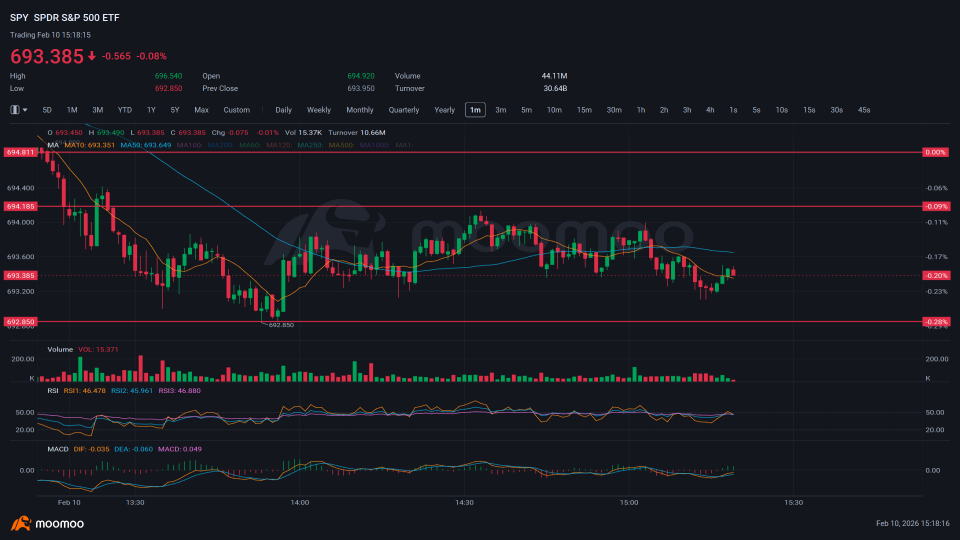Click the moomoo logo at bottom left
This screenshot has height=540, width=960.
47,523
